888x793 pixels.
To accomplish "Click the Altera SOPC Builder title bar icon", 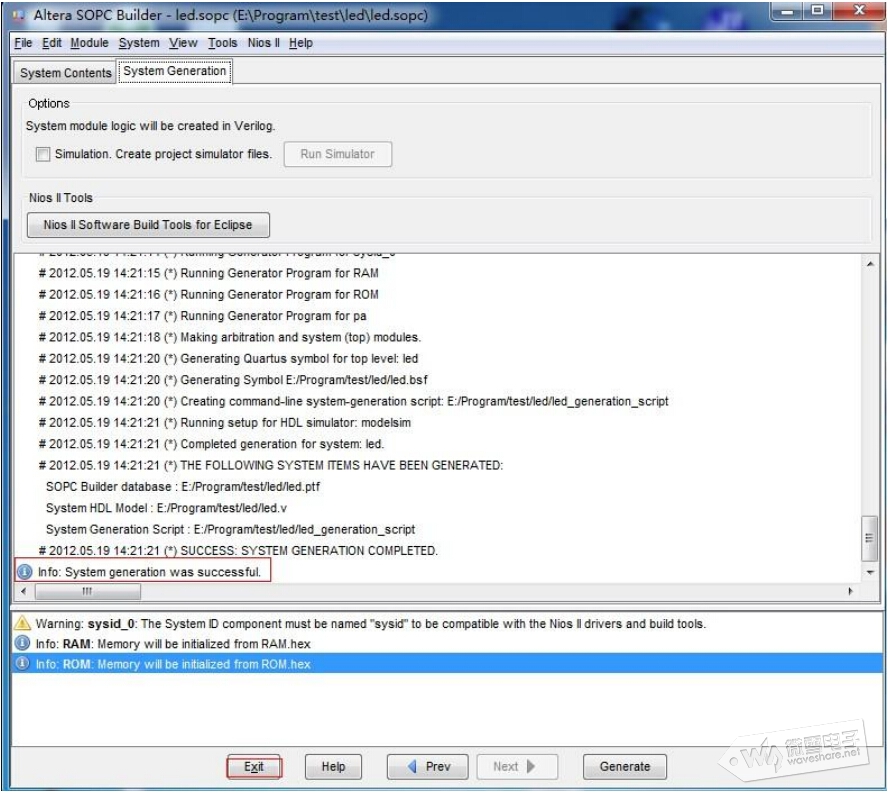I will point(19,15).
